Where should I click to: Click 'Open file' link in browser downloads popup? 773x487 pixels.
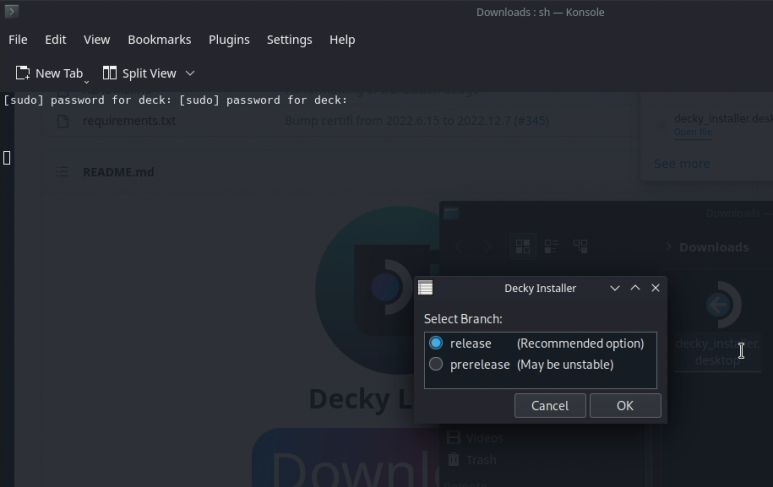pos(693,132)
